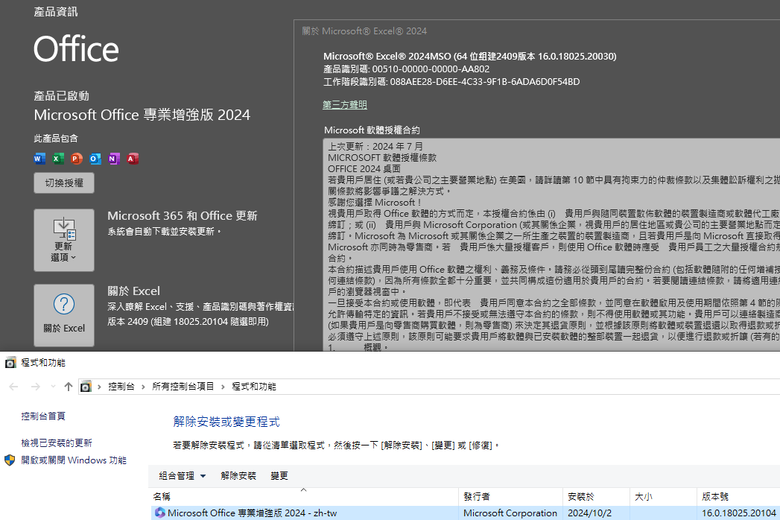
Task: Open the 組合管理 dropdown
Action: tap(182, 476)
